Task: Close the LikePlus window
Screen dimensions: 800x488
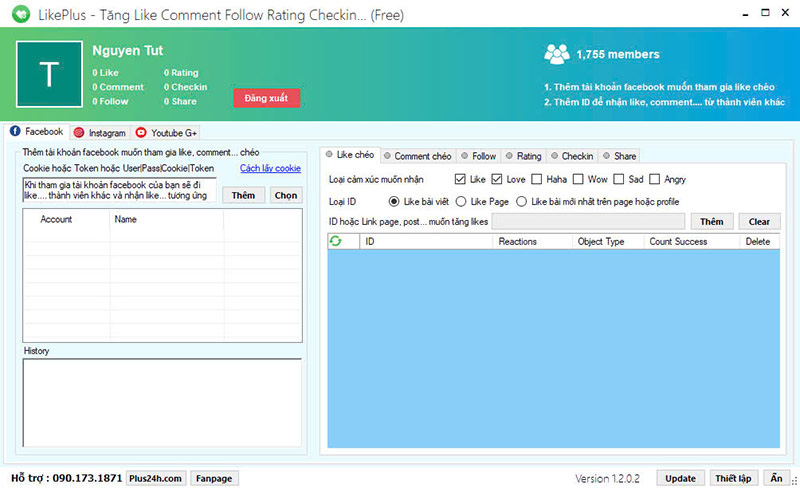Action: 785,12
